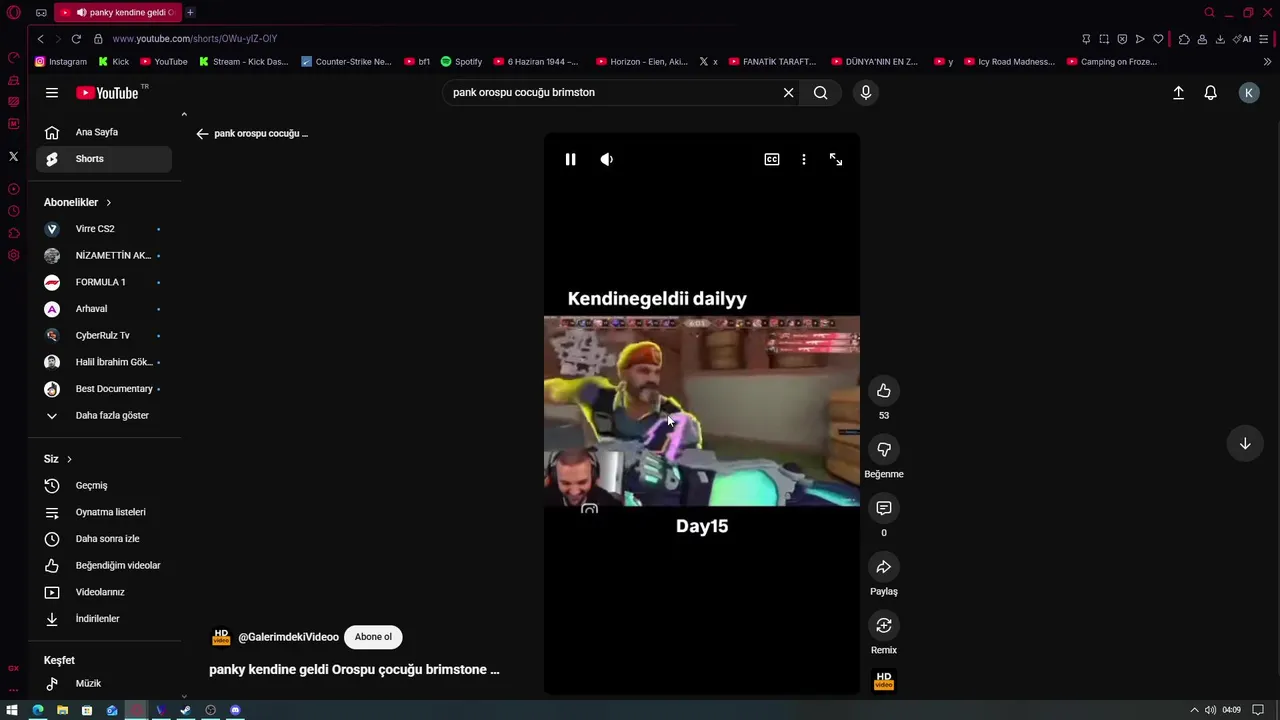
Task: Expand the Siz section
Action: (x=58, y=459)
